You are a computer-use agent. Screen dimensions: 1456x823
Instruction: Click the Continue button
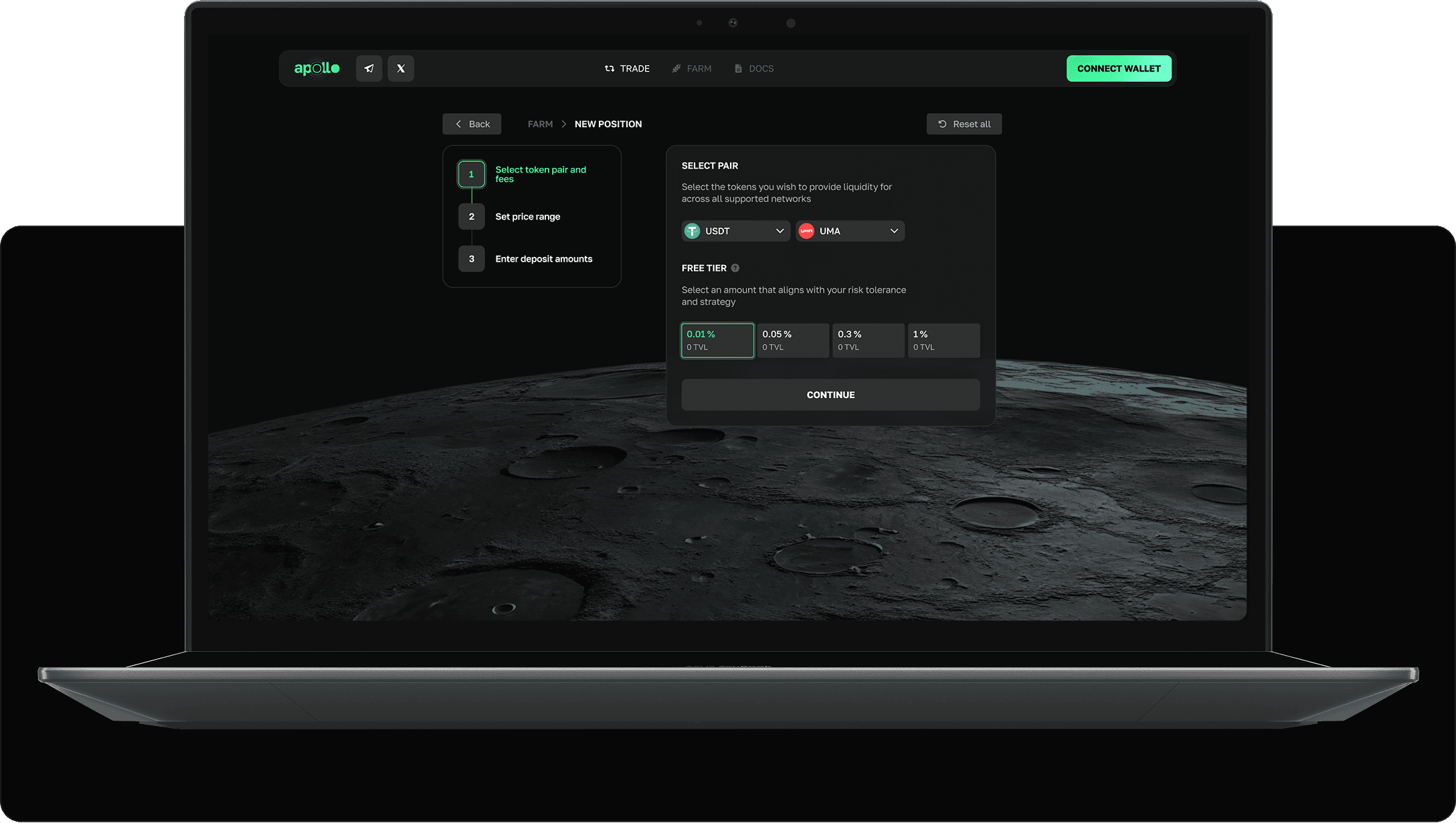[831, 395]
